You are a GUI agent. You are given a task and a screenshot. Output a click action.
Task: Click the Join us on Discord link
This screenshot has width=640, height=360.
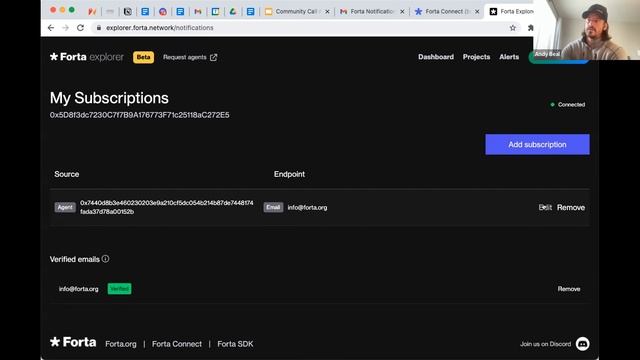point(545,344)
